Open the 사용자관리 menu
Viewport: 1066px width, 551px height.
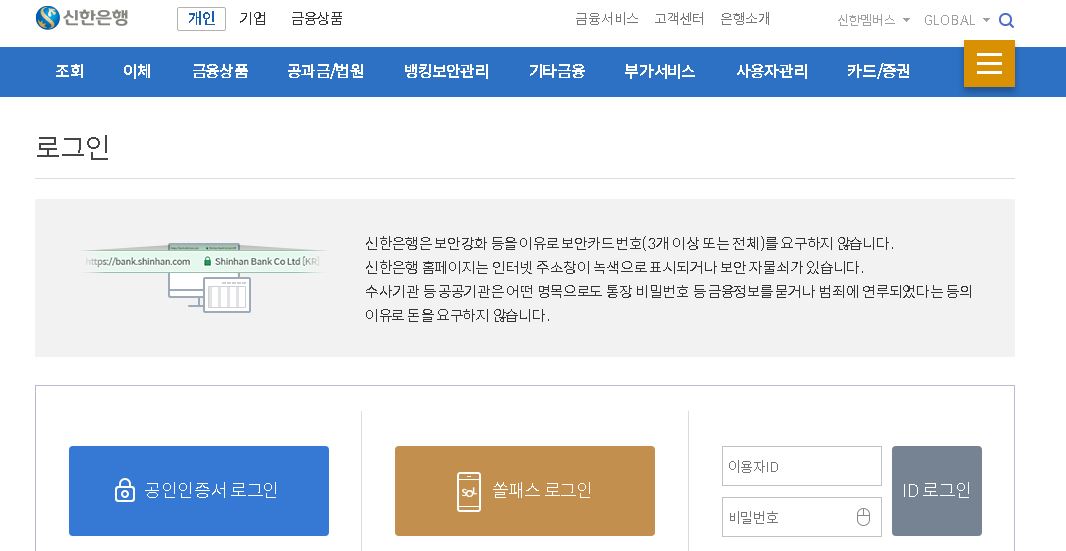tap(772, 71)
